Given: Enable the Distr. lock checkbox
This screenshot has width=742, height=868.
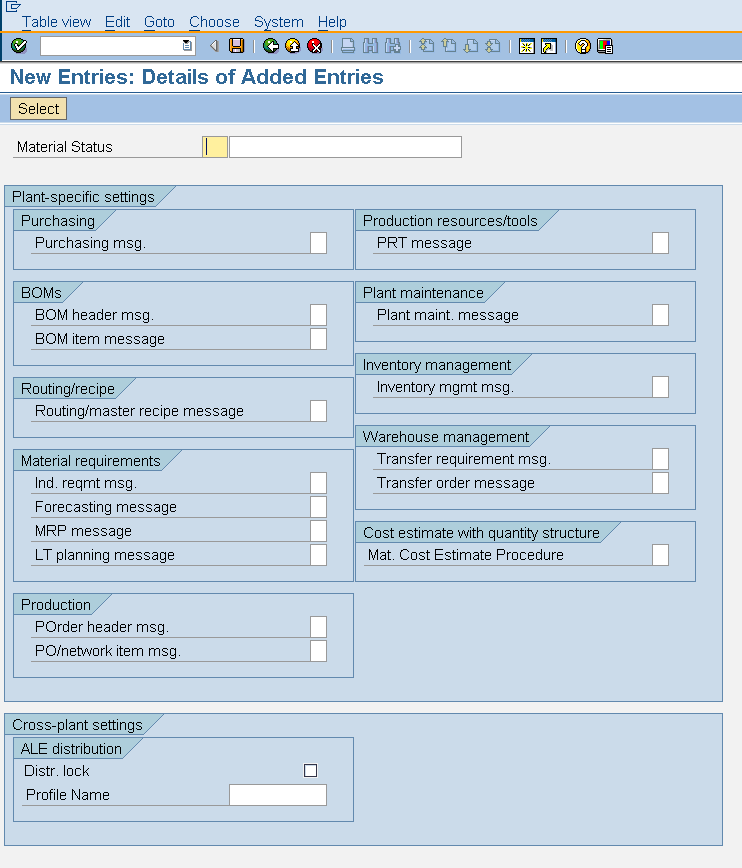Looking at the screenshot, I should tap(310, 770).
